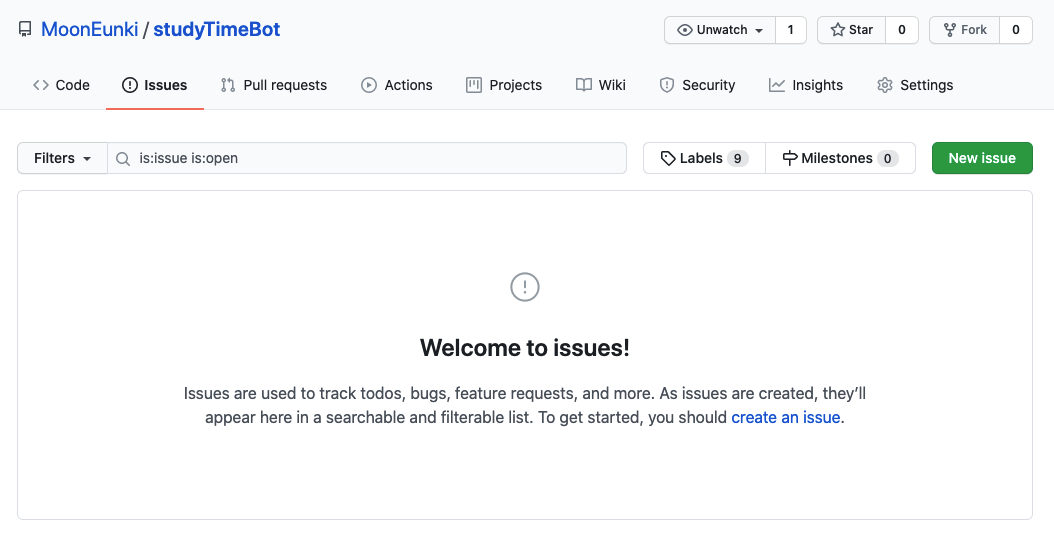Click the circled exclamation icon above Welcome
The image size is (1054, 557).
click(x=524, y=287)
